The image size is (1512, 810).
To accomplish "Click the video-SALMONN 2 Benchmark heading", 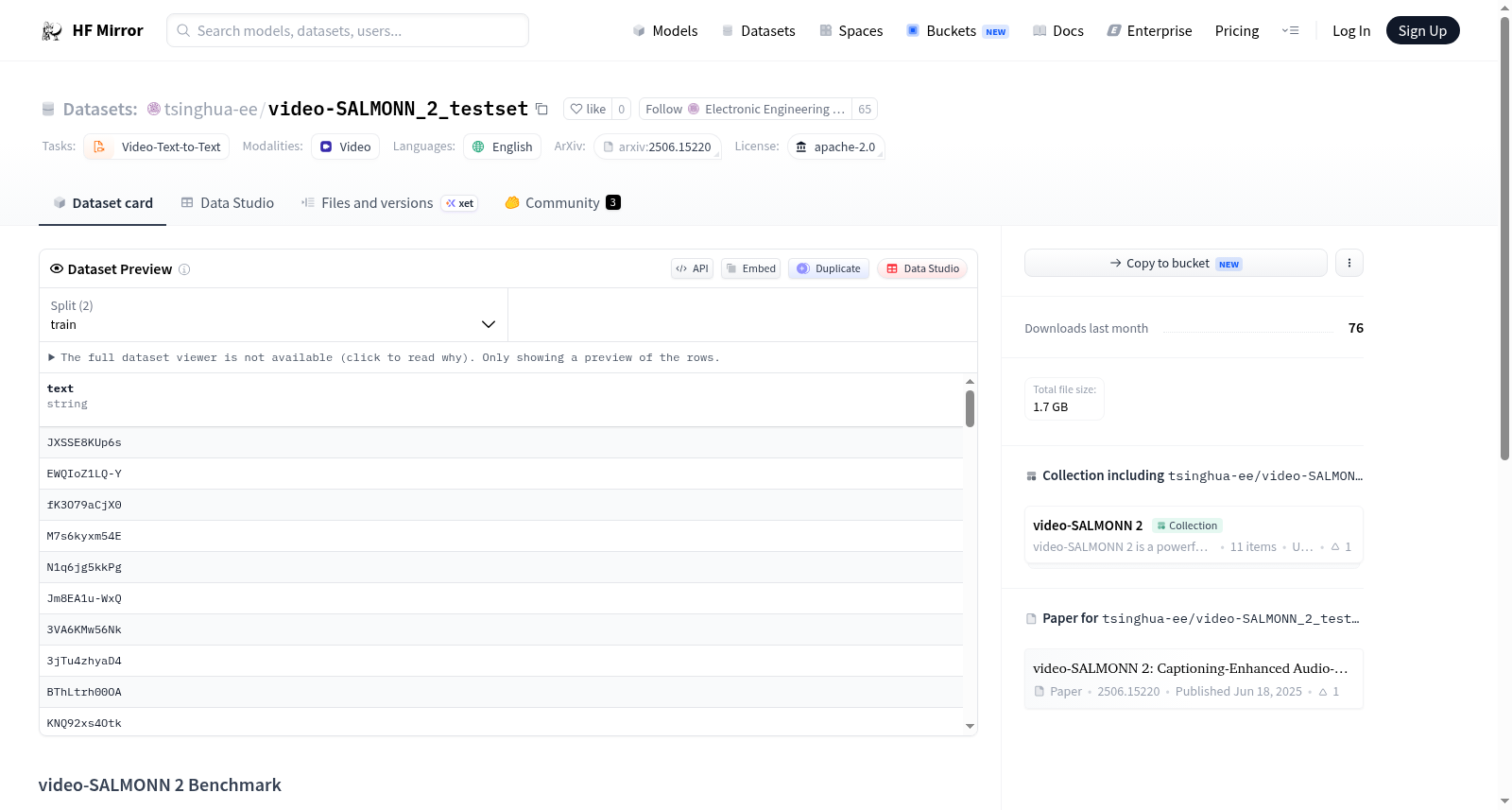I will coord(160,785).
